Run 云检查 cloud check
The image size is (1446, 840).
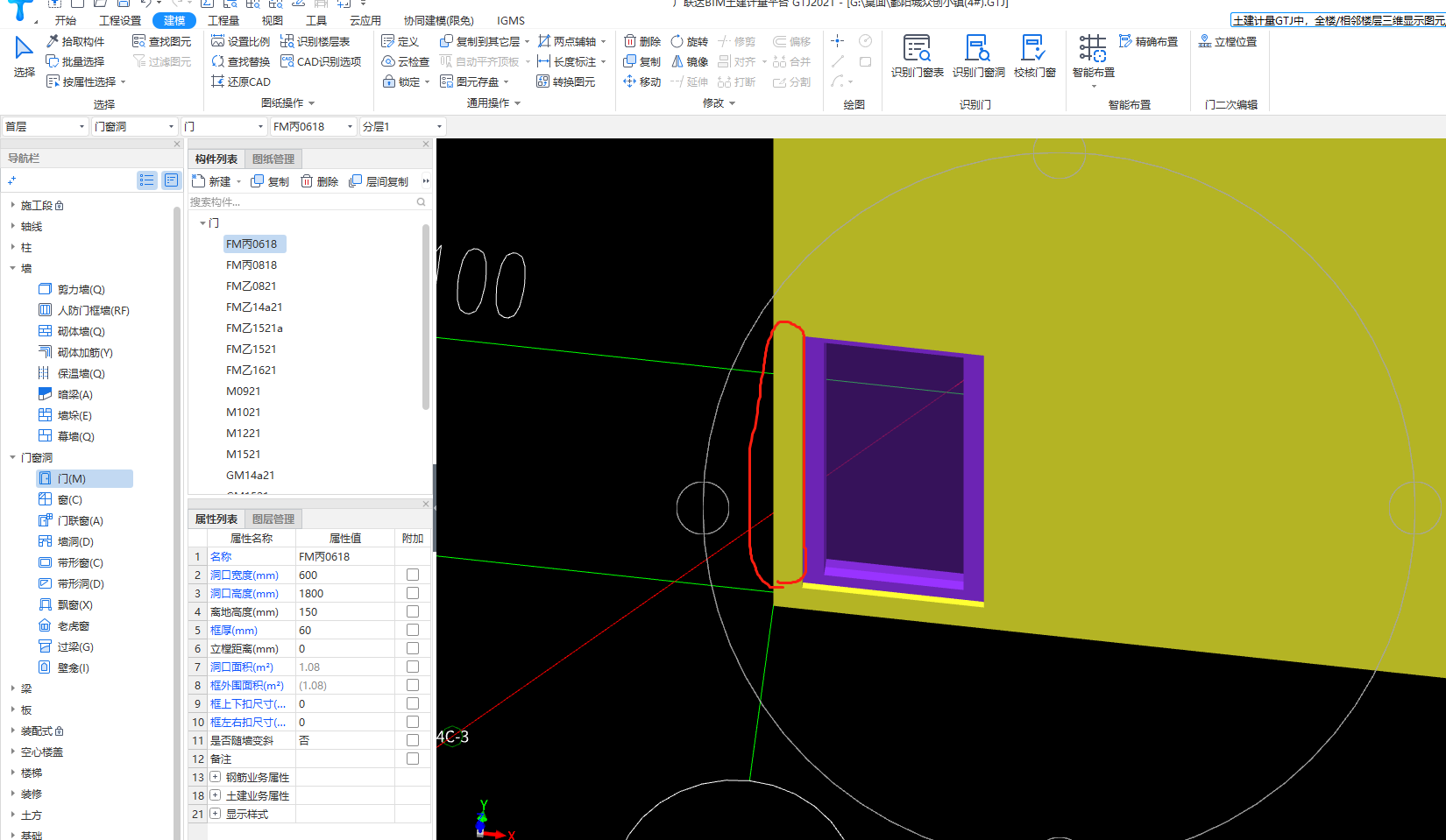pos(406,61)
